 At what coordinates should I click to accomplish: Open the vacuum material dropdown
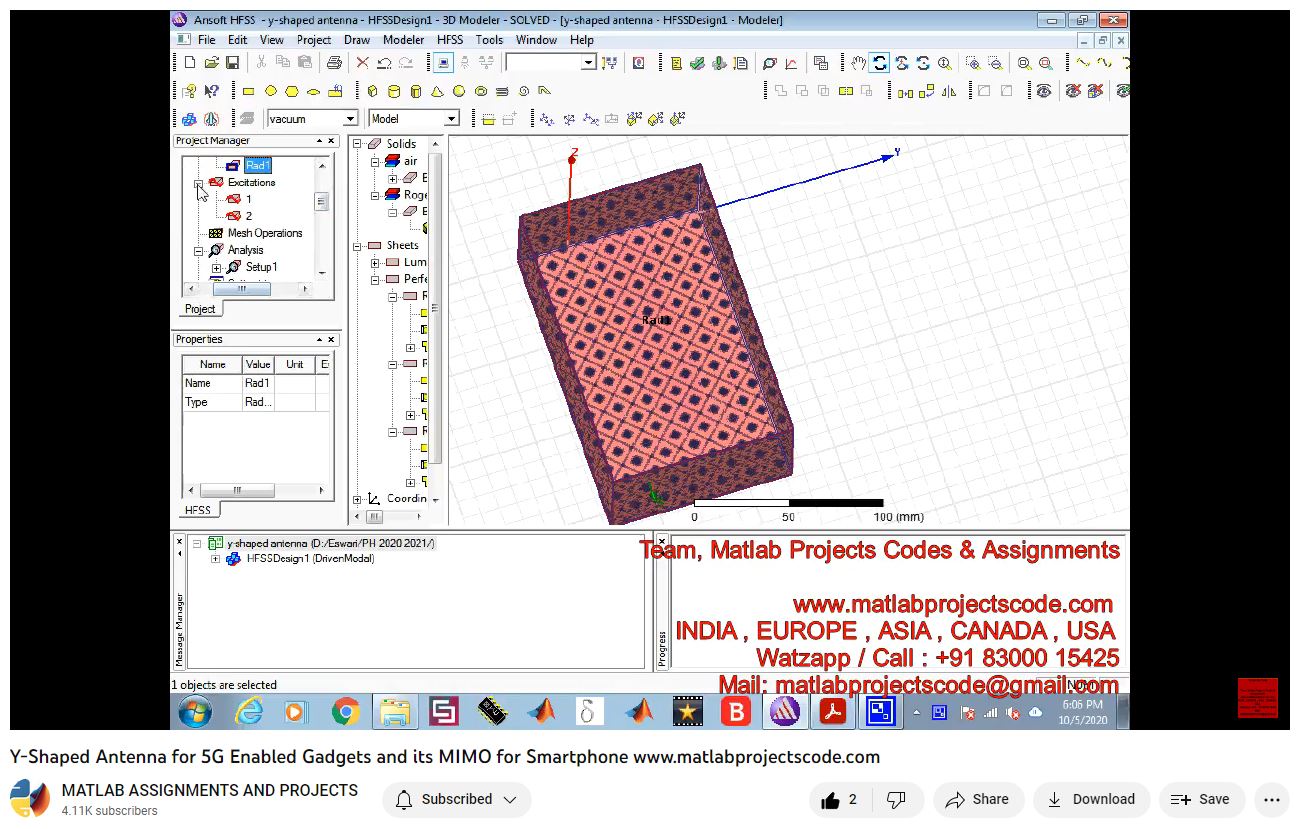[x=350, y=119]
